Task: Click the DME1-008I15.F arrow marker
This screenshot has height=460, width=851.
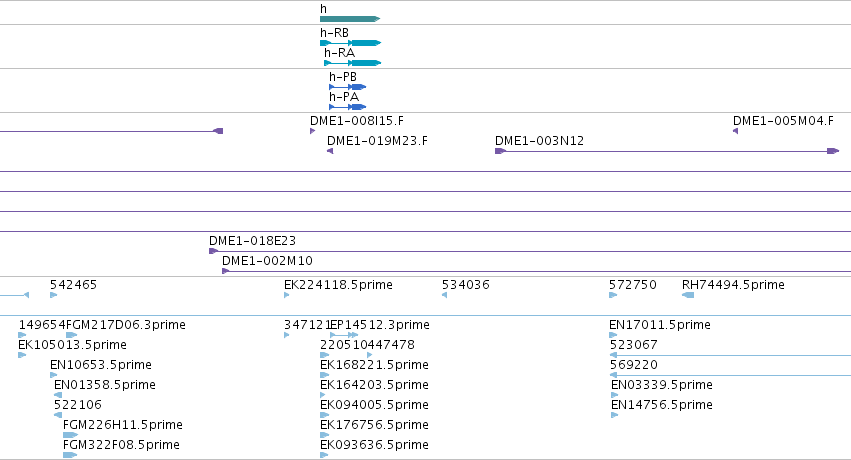Action: click(313, 131)
